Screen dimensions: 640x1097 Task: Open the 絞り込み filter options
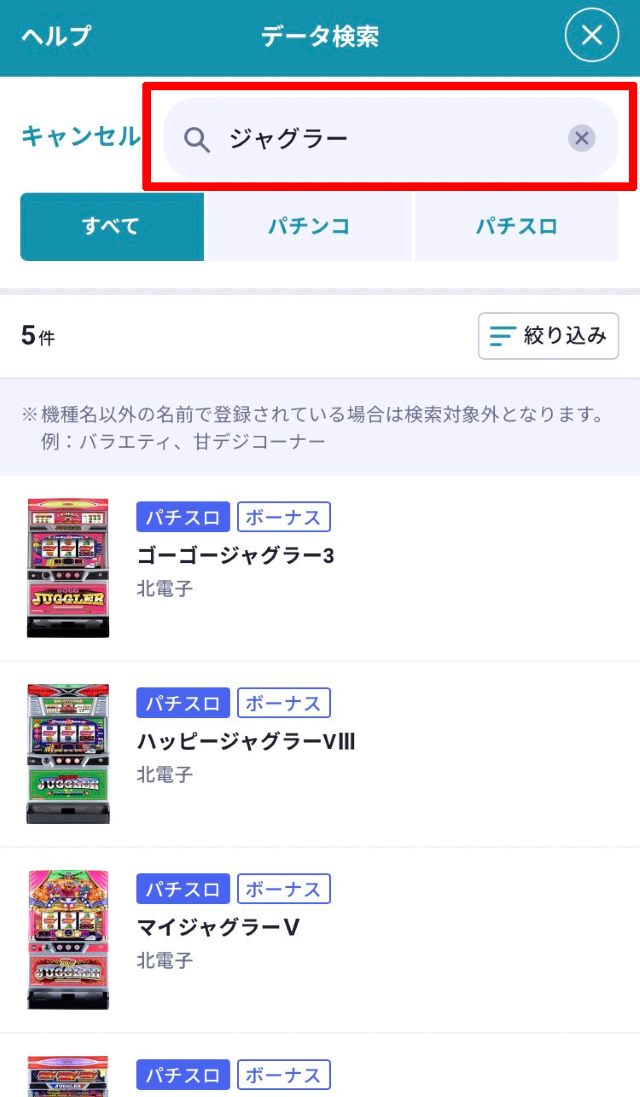tap(548, 336)
